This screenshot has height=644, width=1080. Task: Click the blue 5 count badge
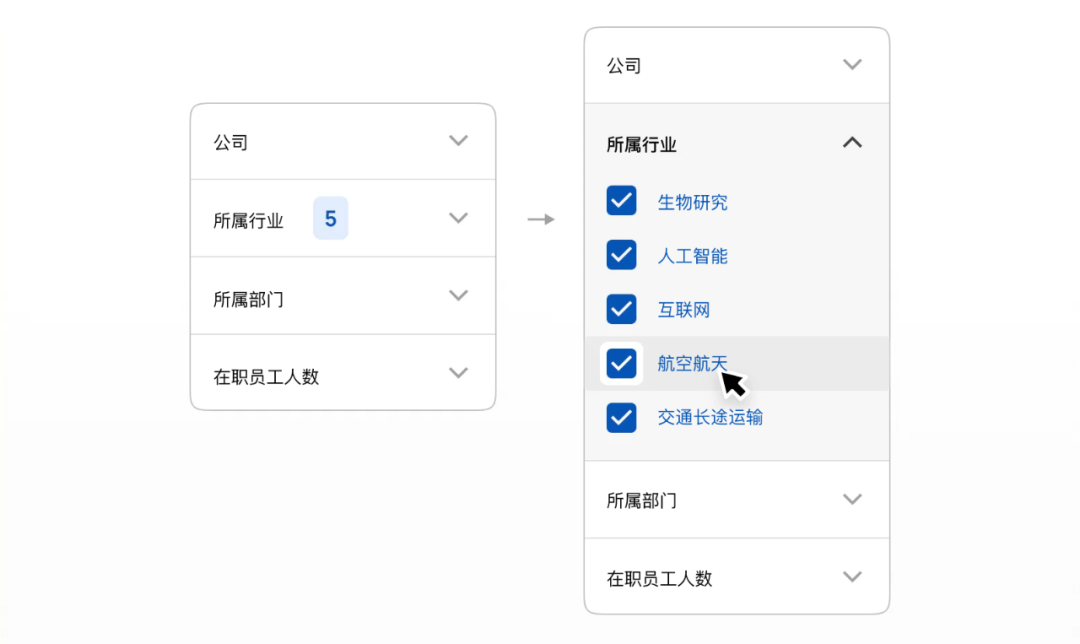pyautogui.click(x=331, y=218)
